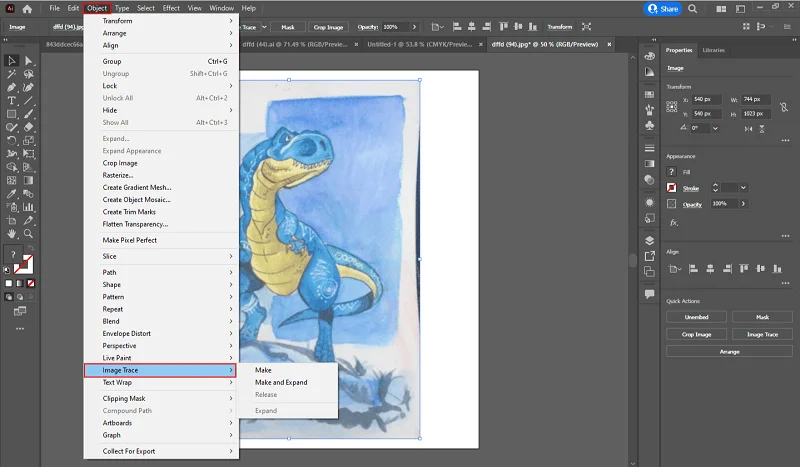Select the Zoom tool
This screenshot has width=800, height=467.
click(29, 234)
